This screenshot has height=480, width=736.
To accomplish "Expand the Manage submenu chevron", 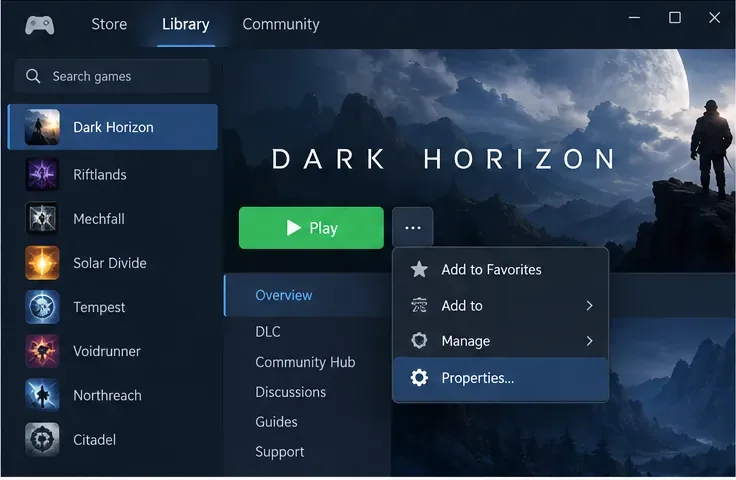I will click(x=590, y=341).
